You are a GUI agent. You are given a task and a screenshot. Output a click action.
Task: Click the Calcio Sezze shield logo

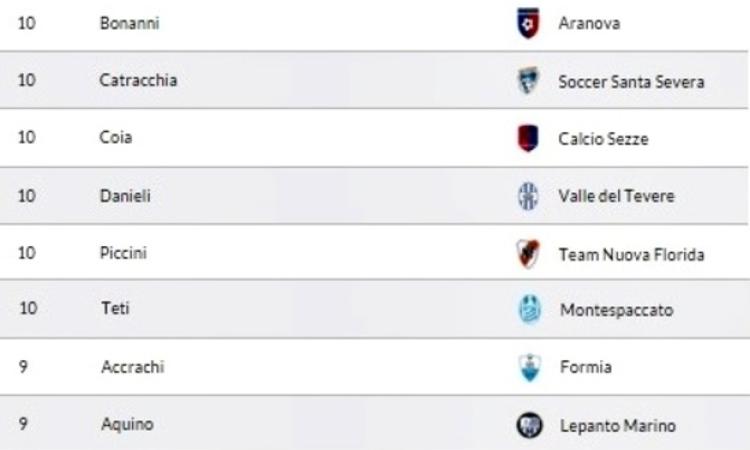click(528, 138)
